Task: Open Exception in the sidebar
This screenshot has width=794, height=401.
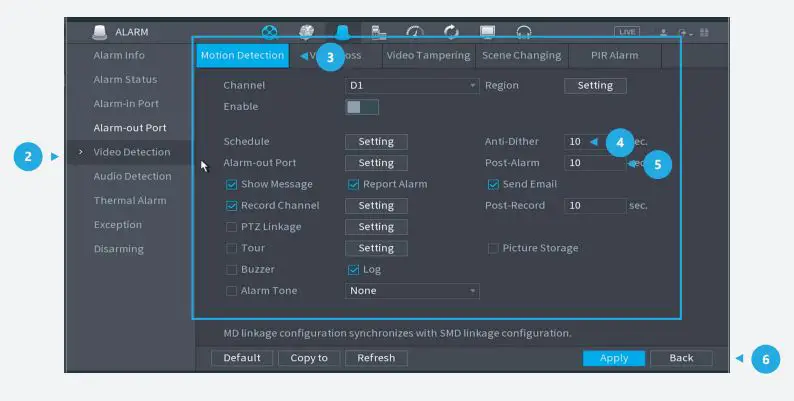Action: [117, 225]
